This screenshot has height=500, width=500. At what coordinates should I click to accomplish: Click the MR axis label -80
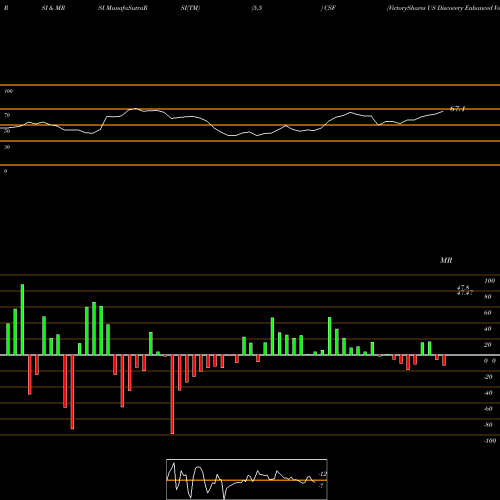(488, 425)
